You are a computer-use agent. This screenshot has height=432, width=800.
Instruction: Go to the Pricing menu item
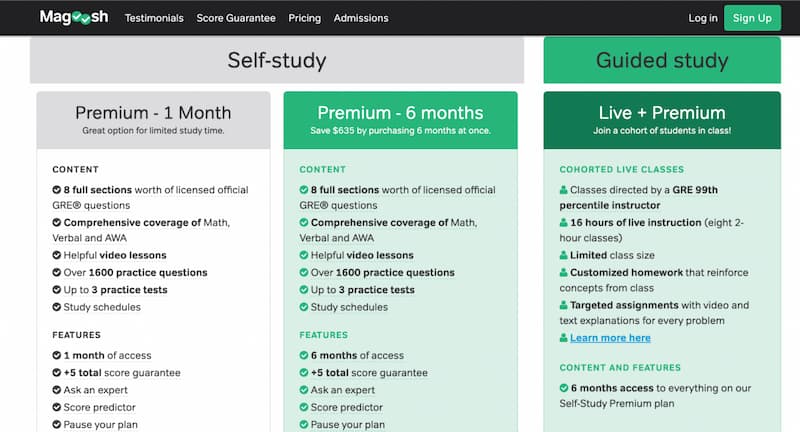305,18
